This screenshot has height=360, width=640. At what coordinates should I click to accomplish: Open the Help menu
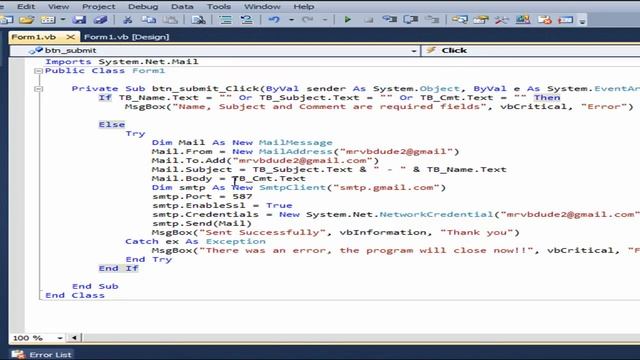coord(304,7)
